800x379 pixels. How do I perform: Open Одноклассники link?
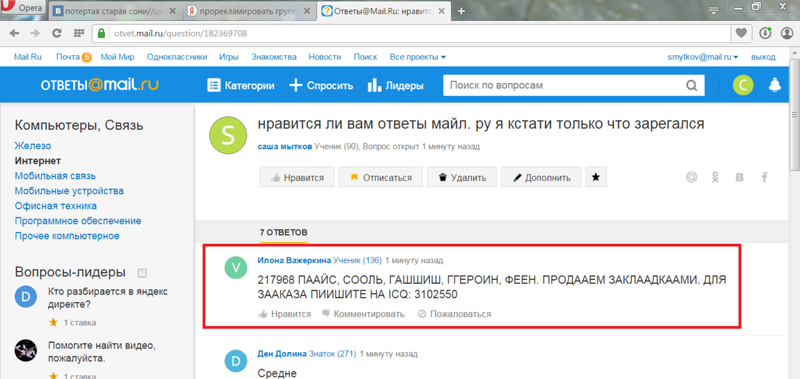point(177,57)
